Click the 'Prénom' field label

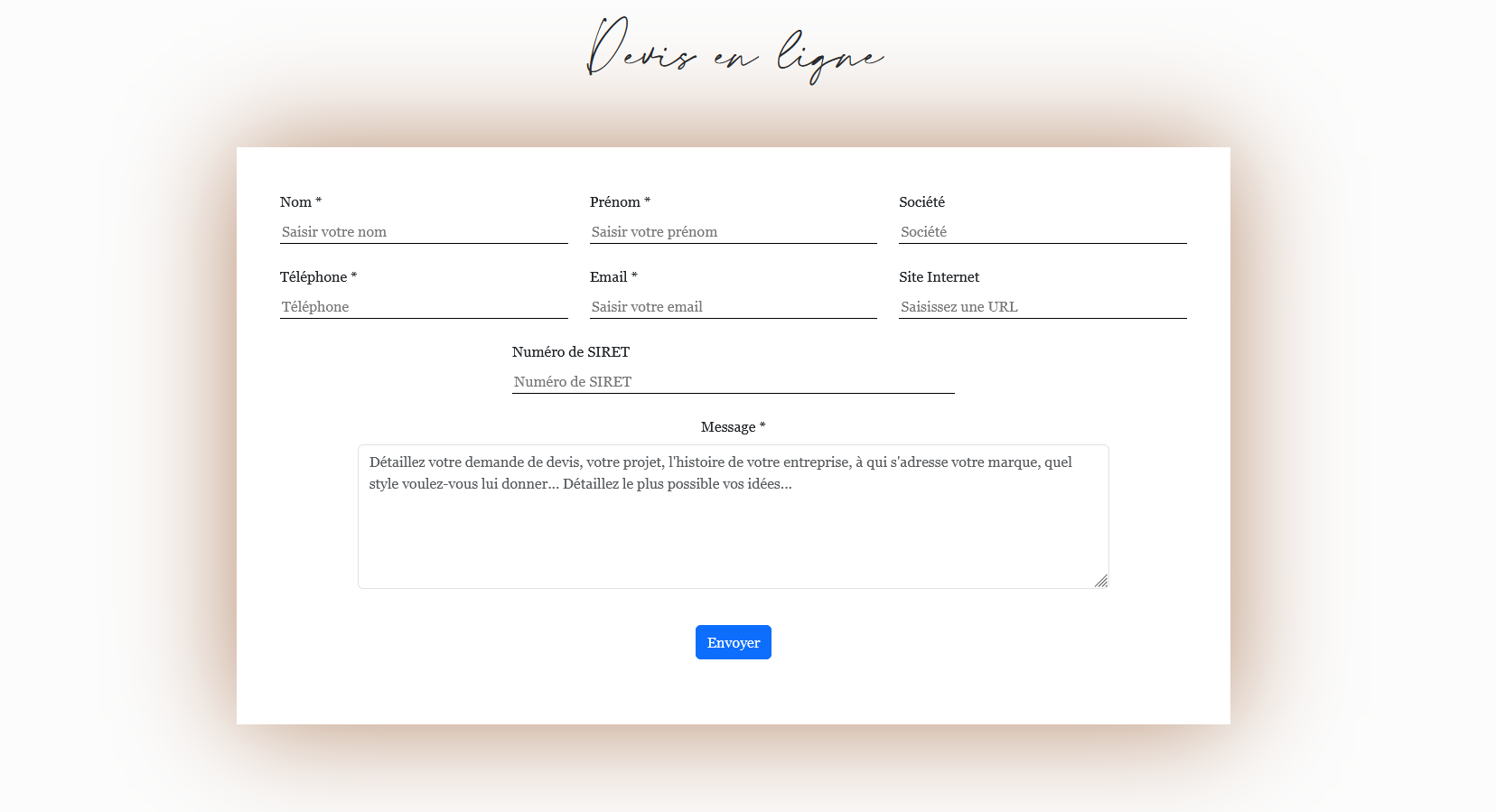click(615, 202)
